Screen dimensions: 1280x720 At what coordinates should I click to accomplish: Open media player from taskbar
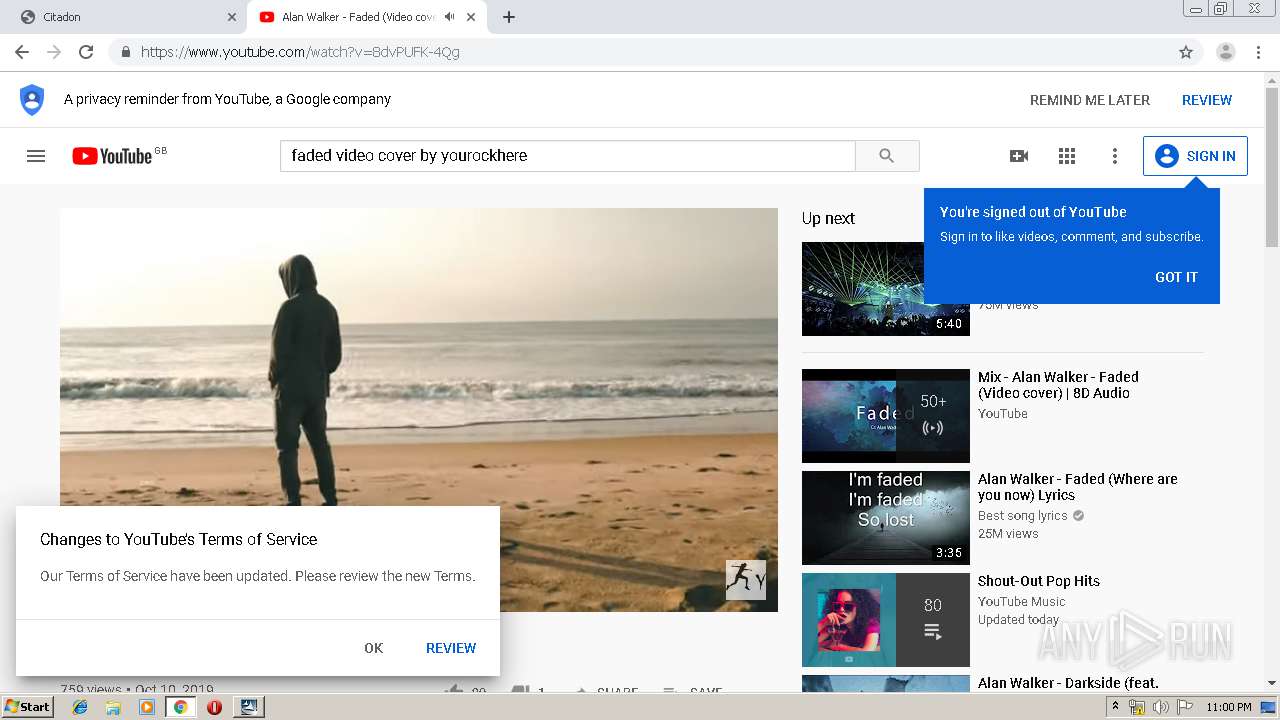coord(147,707)
